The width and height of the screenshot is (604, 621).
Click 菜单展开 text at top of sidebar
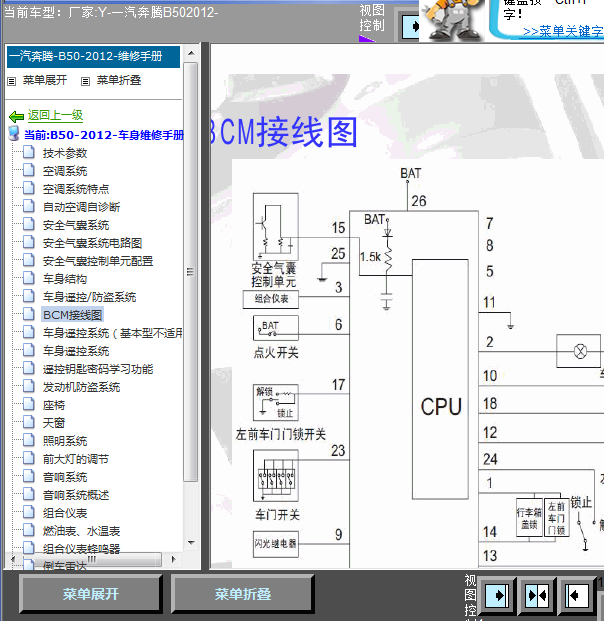pos(45,80)
